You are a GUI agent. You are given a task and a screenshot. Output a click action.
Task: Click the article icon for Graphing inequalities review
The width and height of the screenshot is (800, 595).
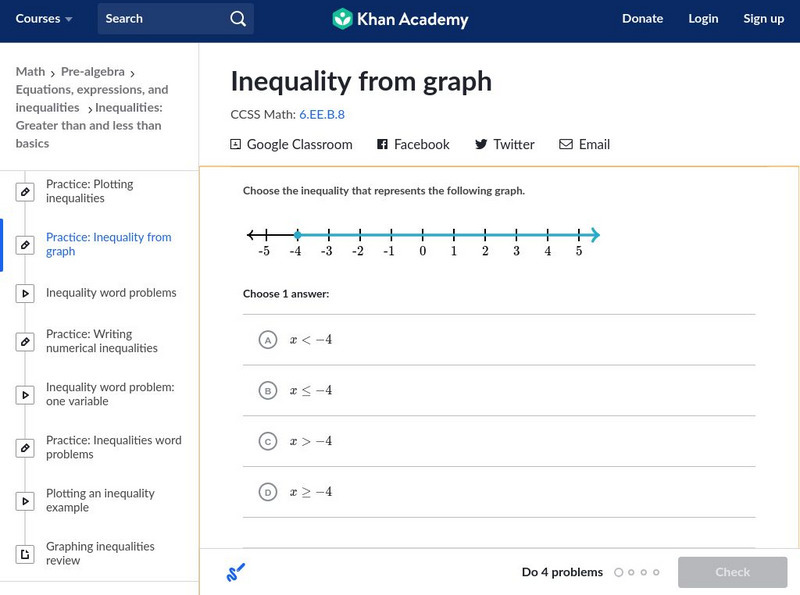tap(26, 554)
